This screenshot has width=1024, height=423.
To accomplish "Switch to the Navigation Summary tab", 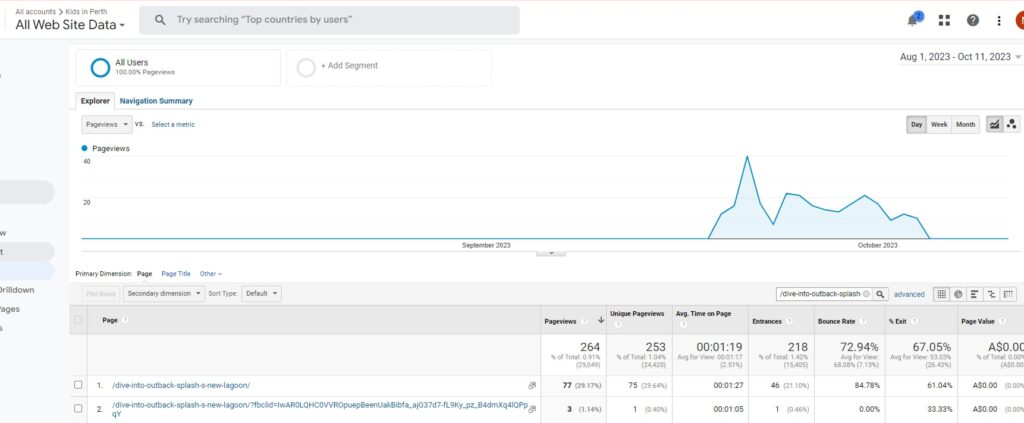I will [156, 101].
